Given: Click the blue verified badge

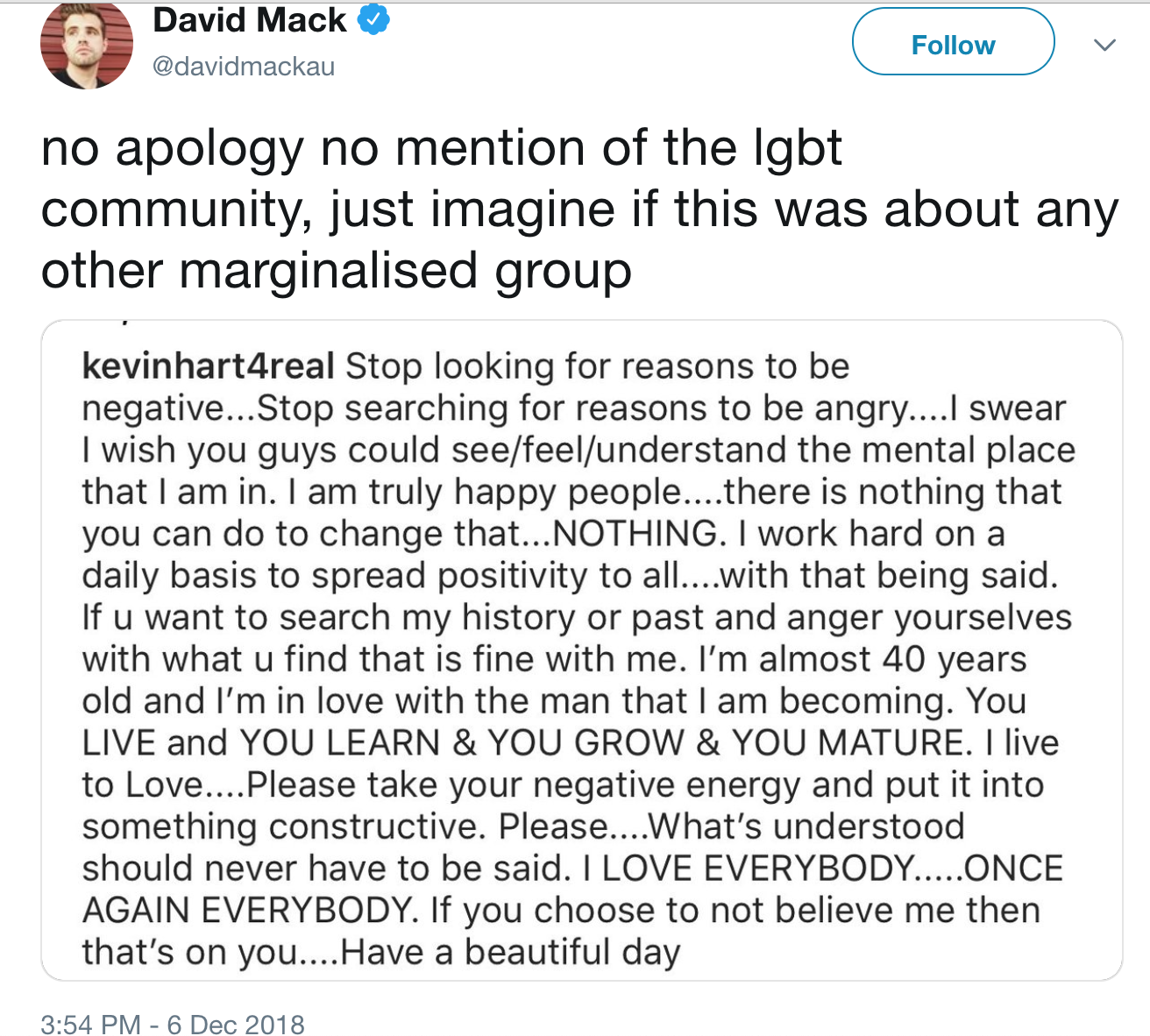Looking at the screenshot, I should (x=374, y=20).
